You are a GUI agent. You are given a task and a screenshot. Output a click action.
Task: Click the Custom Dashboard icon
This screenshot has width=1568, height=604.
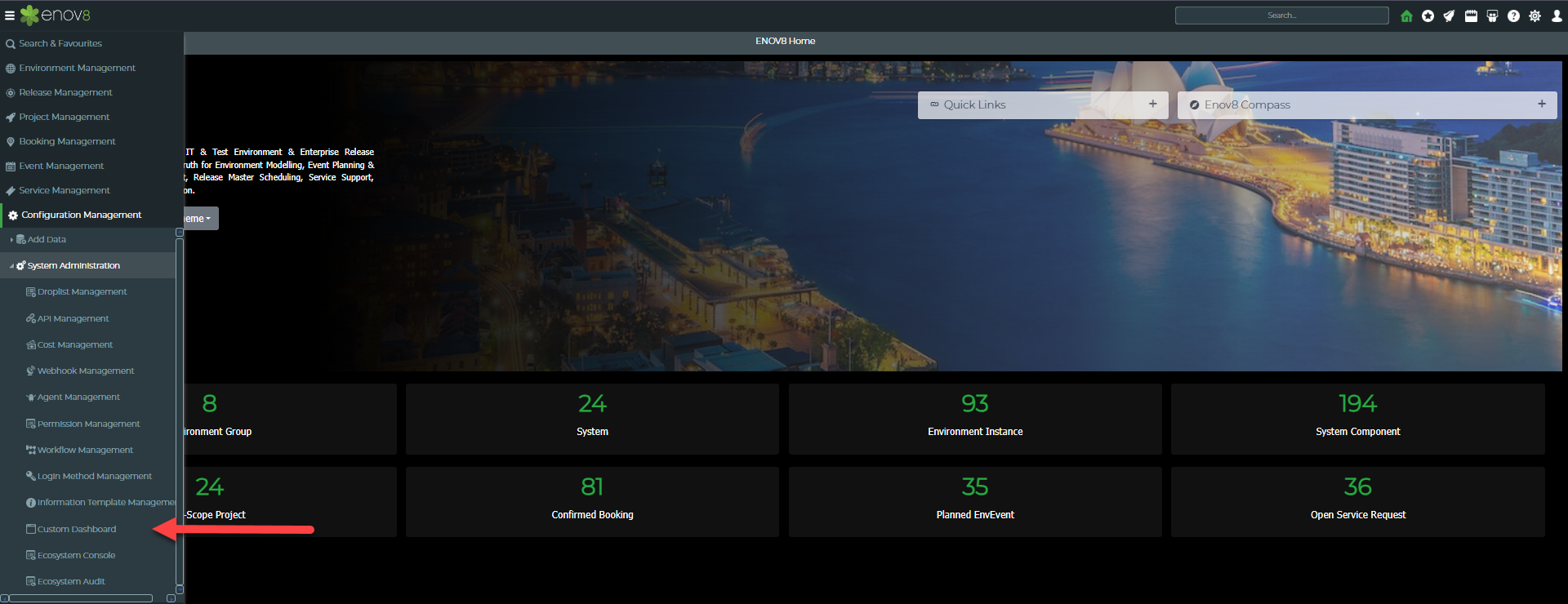point(31,529)
